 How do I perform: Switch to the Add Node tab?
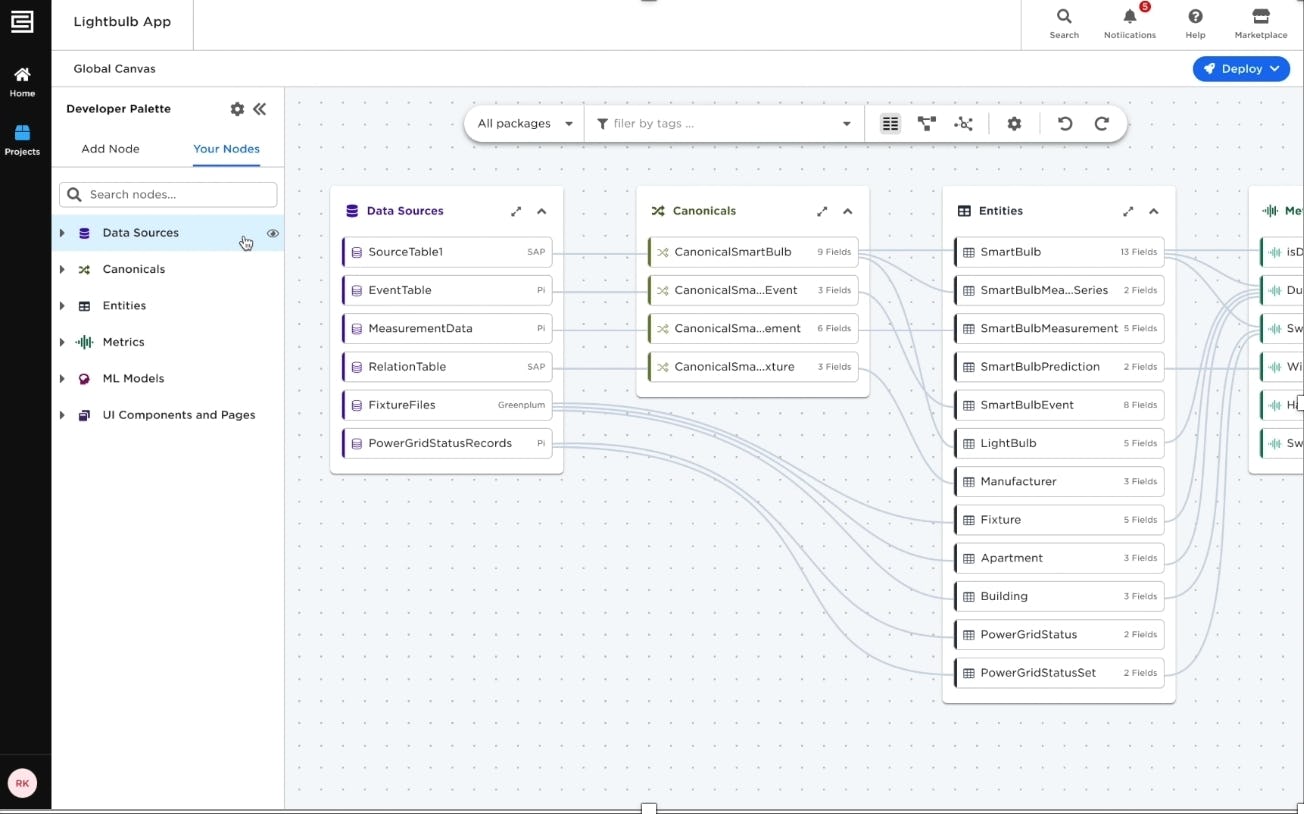coord(110,148)
